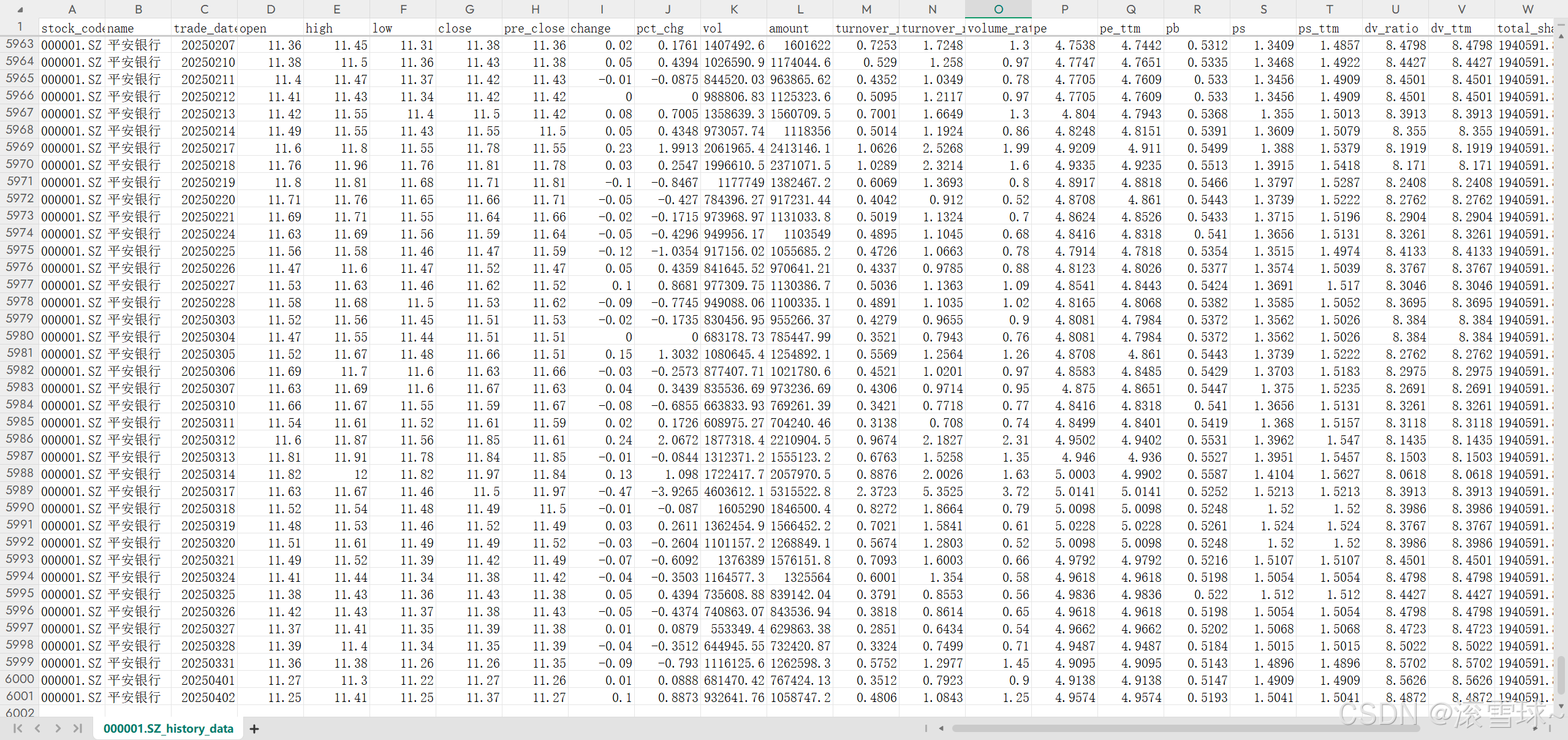Go to the next sheet tab

tap(58, 728)
